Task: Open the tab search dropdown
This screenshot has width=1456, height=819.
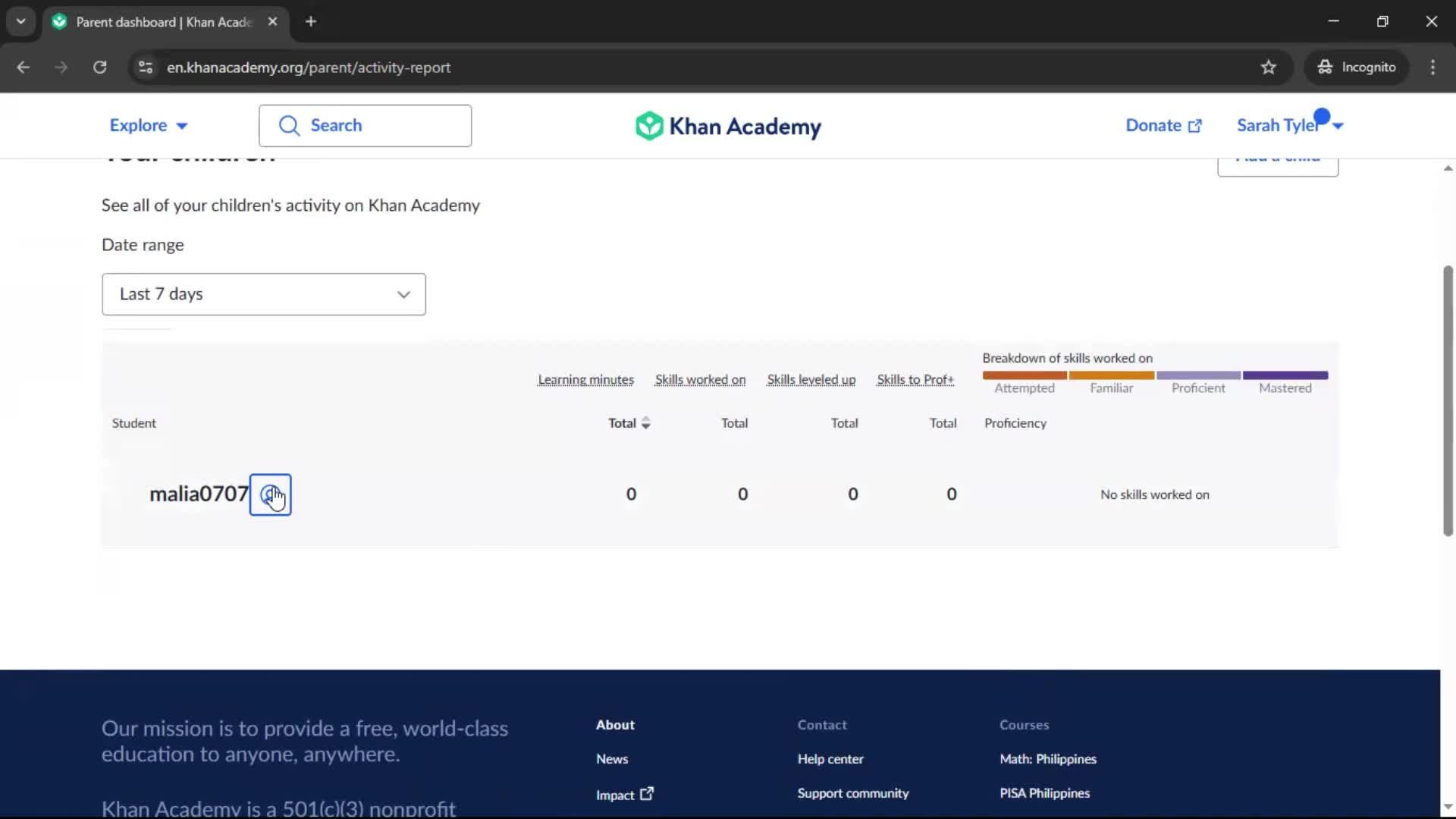Action: pos(20,22)
